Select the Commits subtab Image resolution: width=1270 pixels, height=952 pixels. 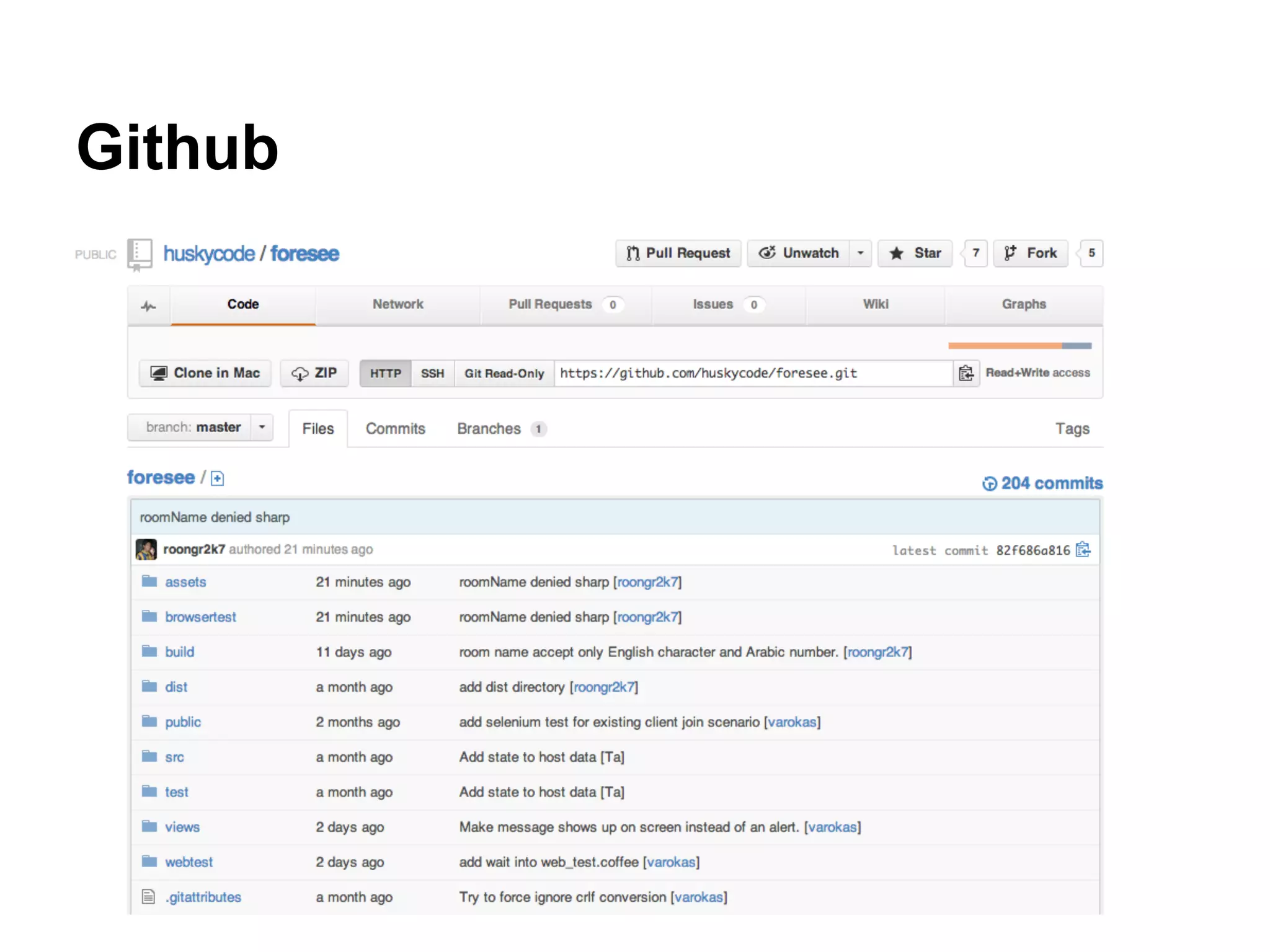(396, 429)
